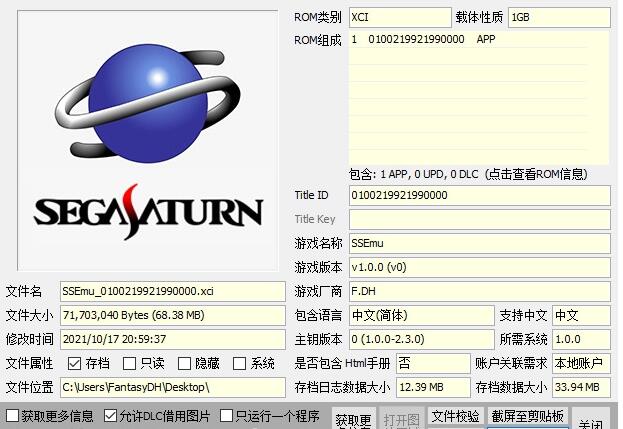The width and height of the screenshot is (623, 429).
Task: Click the Title ID field
Action: (480, 195)
